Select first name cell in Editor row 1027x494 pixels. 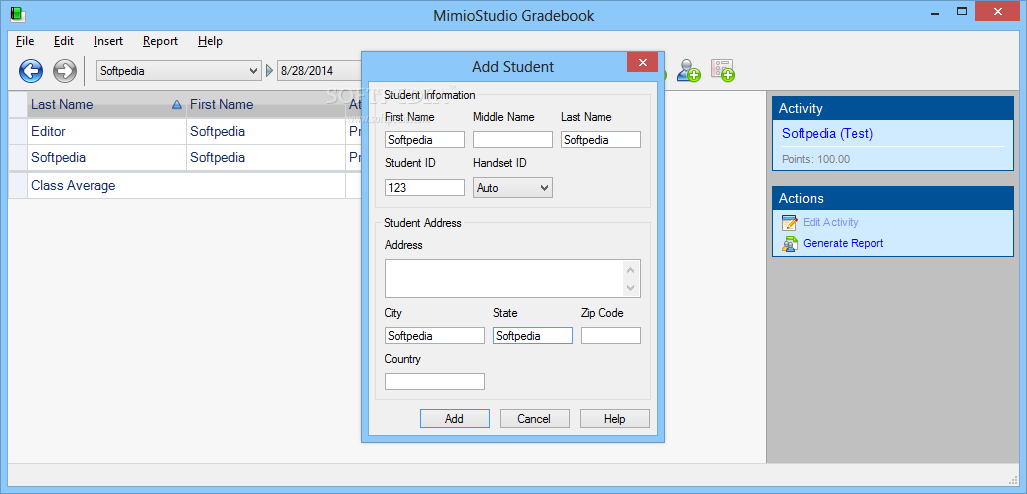click(x=266, y=132)
